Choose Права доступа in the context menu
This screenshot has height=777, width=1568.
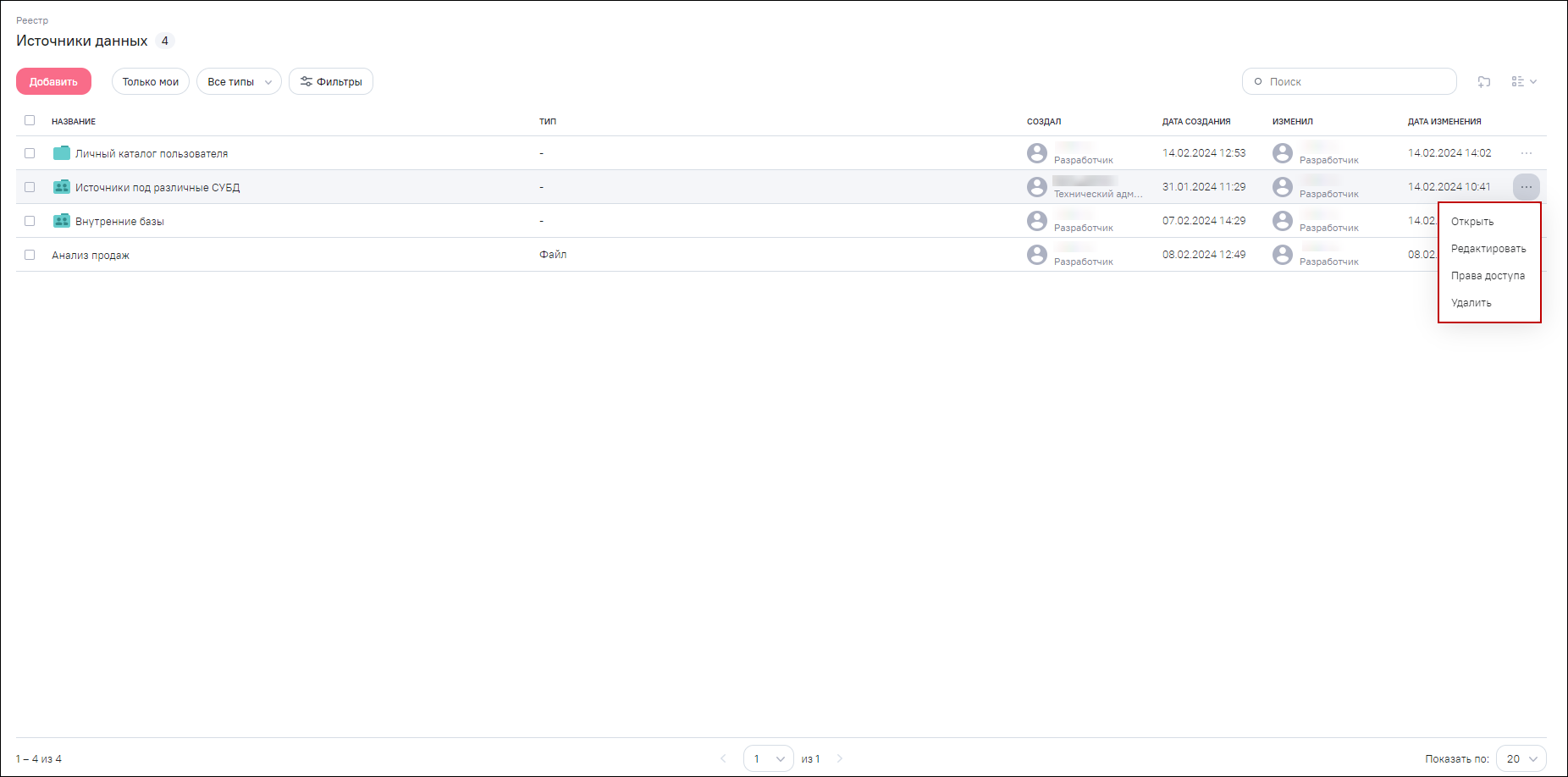click(1489, 276)
